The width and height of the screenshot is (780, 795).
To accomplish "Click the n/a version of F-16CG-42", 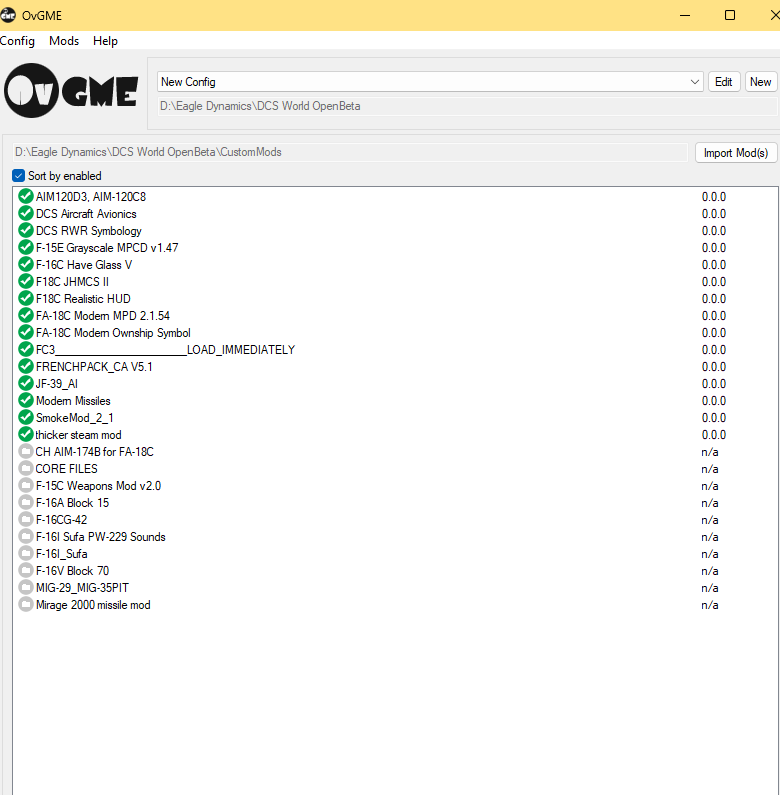I will [710, 520].
